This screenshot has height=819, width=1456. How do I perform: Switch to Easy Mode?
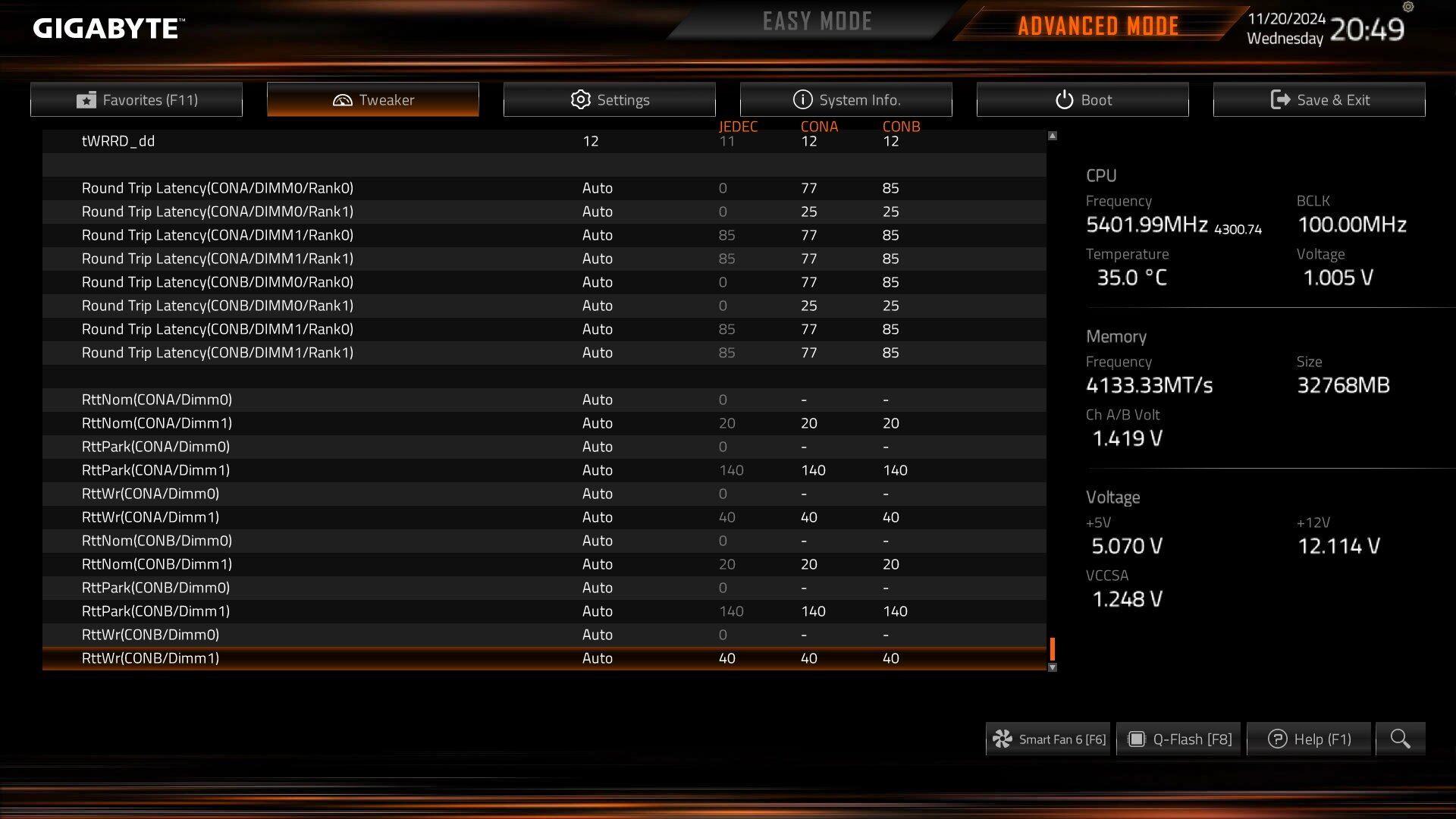pyautogui.click(x=817, y=22)
